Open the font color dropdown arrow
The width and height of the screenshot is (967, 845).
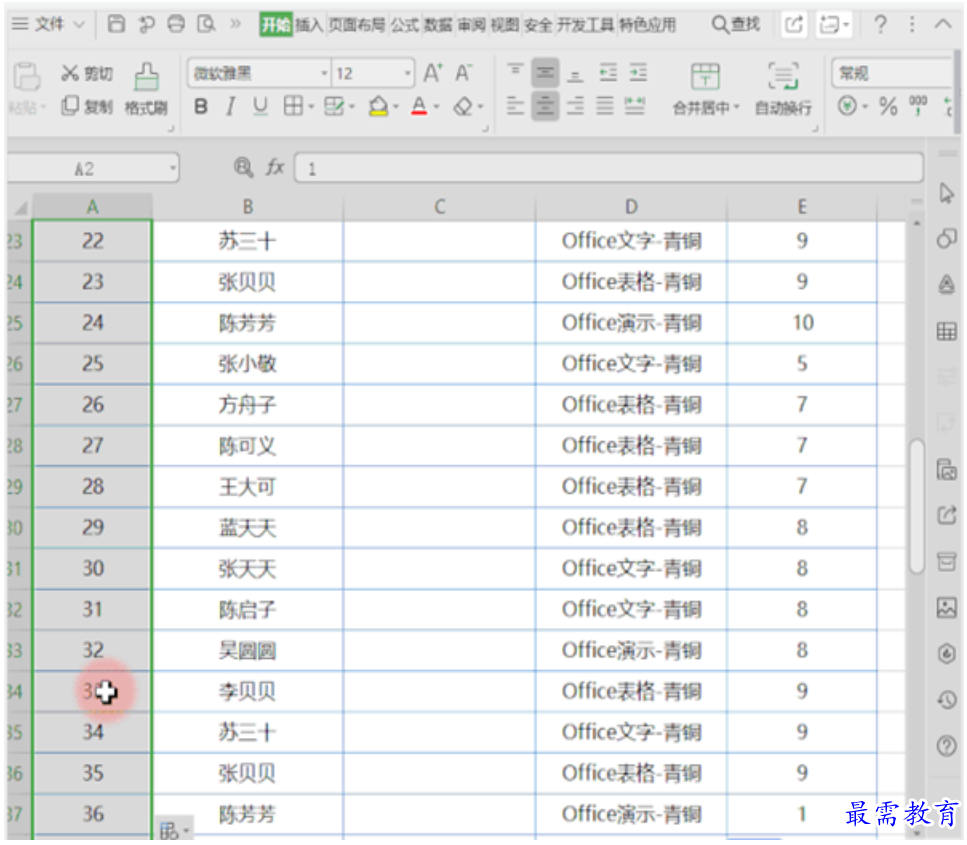[x=436, y=107]
